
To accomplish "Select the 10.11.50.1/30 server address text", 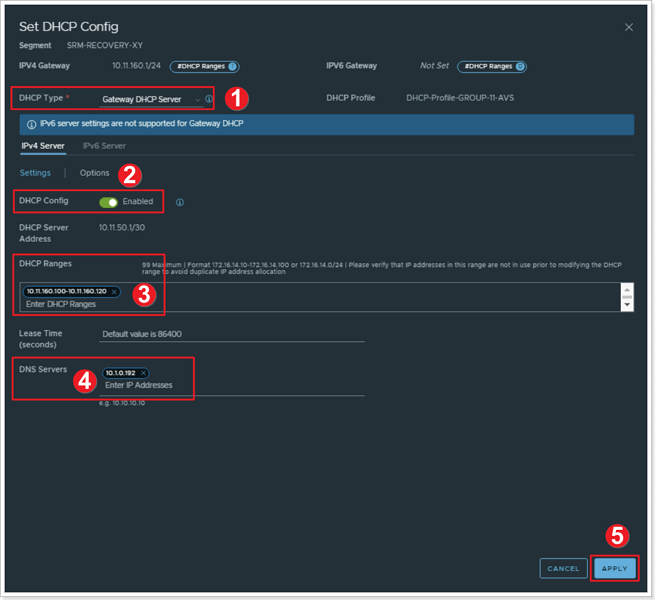I will (x=122, y=228).
